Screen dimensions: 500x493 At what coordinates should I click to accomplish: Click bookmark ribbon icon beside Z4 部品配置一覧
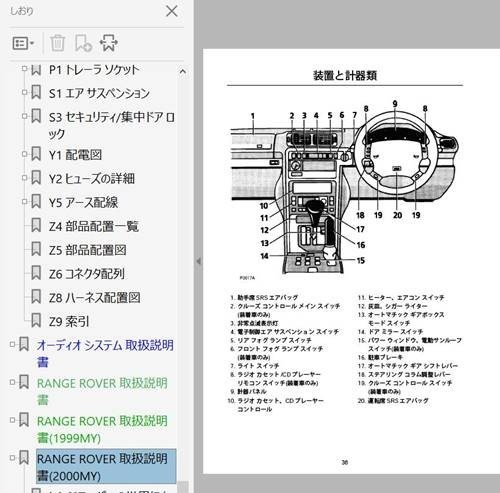(x=36, y=225)
